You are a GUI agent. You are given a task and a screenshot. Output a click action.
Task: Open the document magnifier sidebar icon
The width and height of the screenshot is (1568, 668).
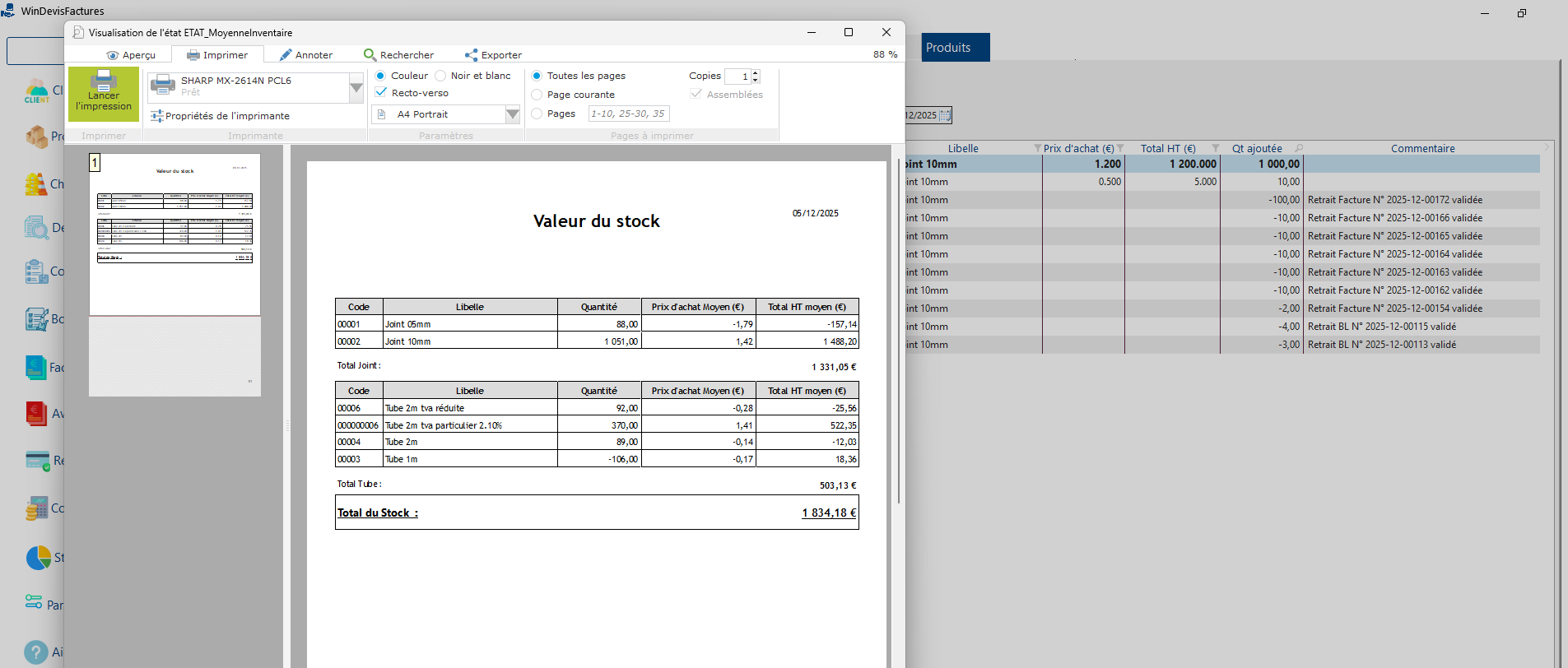tap(36, 227)
